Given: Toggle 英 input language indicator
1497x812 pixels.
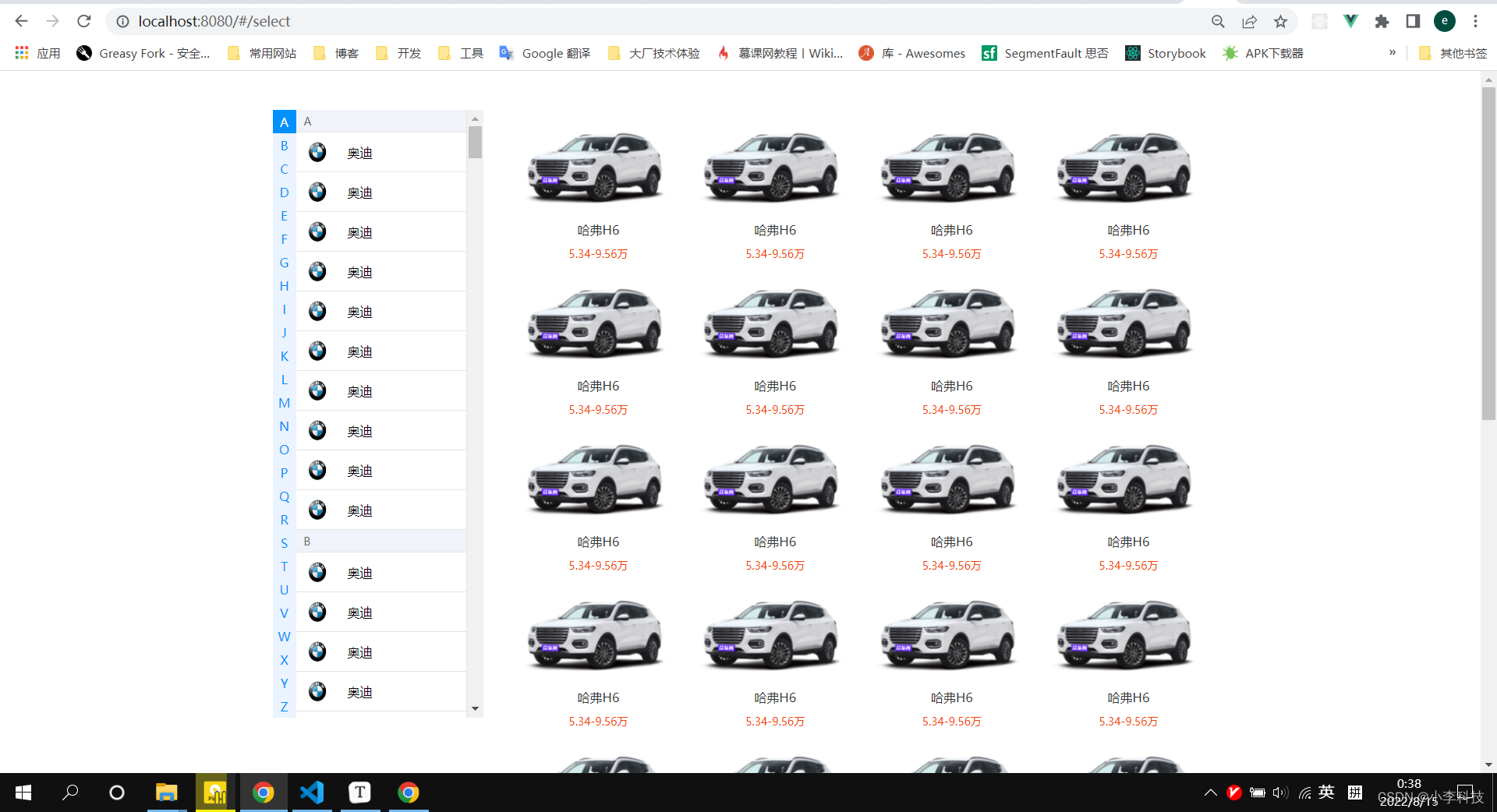Looking at the screenshot, I should click(1326, 793).
